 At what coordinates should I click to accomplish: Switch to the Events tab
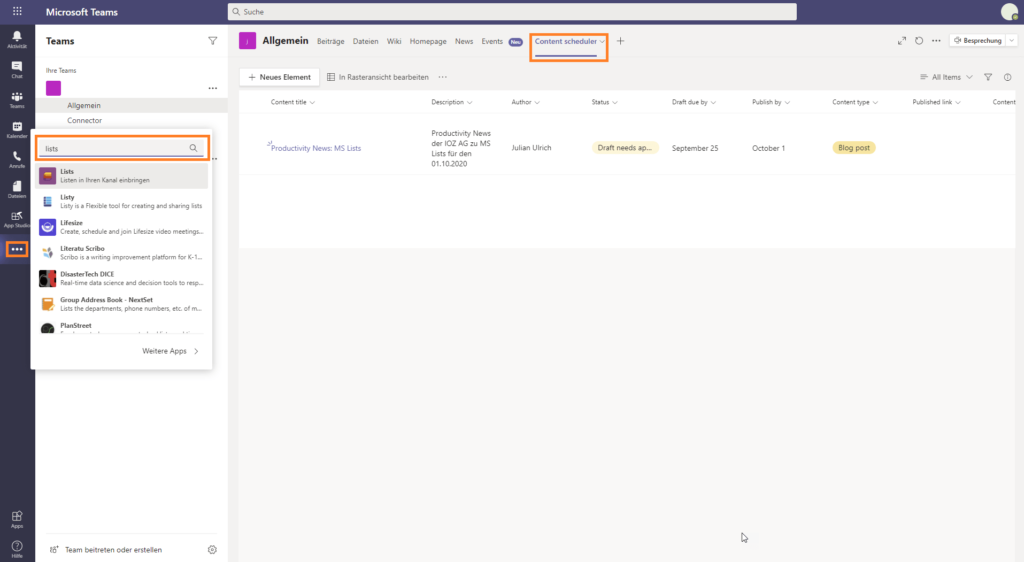[492, 41]
